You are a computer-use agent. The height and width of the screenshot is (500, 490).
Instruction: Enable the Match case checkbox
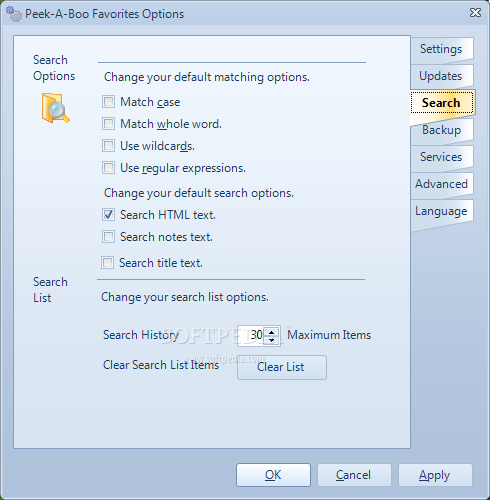tap(108, 102)
